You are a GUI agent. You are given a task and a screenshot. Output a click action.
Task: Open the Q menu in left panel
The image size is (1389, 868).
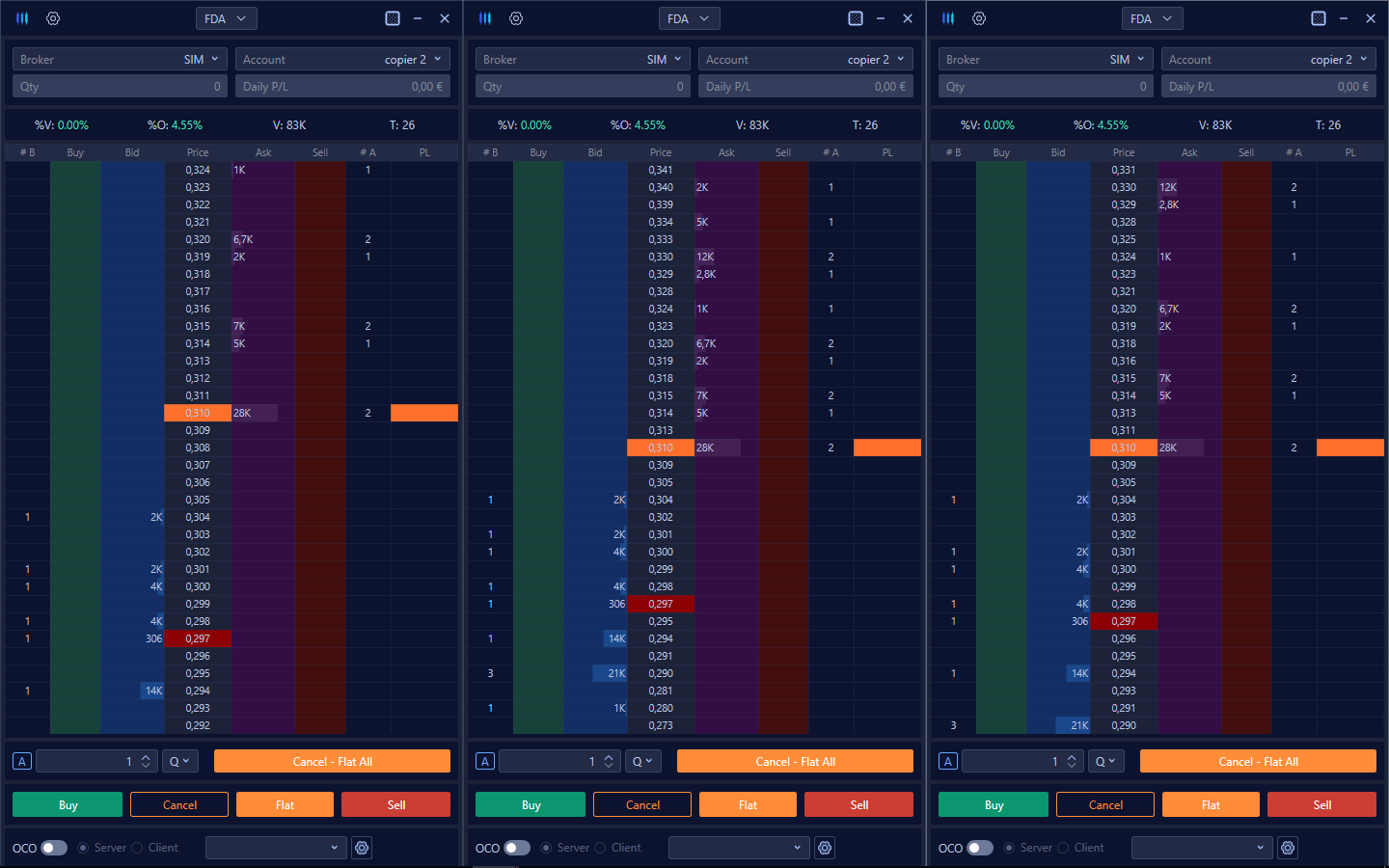click(180, 761)
